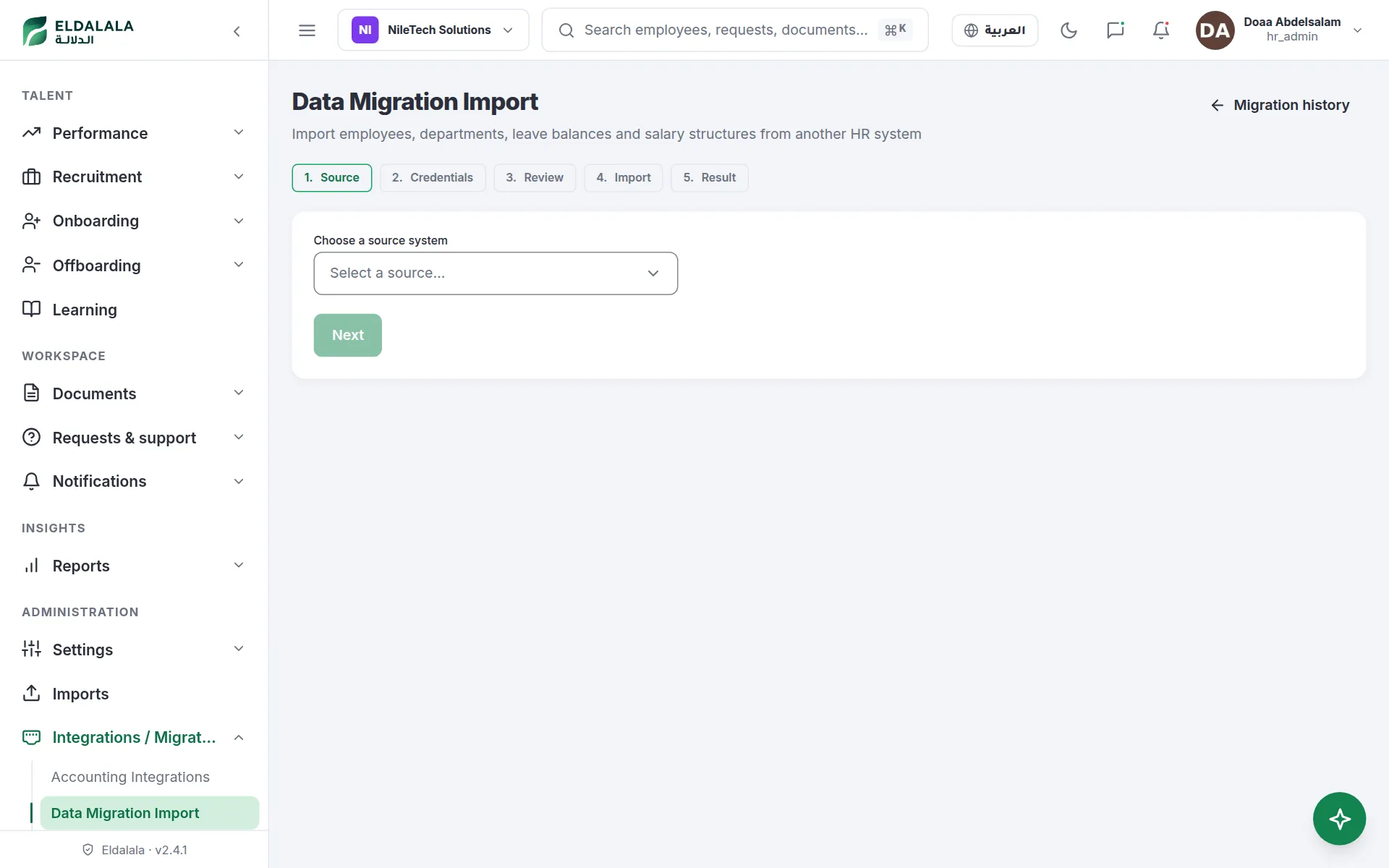
Task: Click the Offboarding user-minus icon
Action: point(31,265)
